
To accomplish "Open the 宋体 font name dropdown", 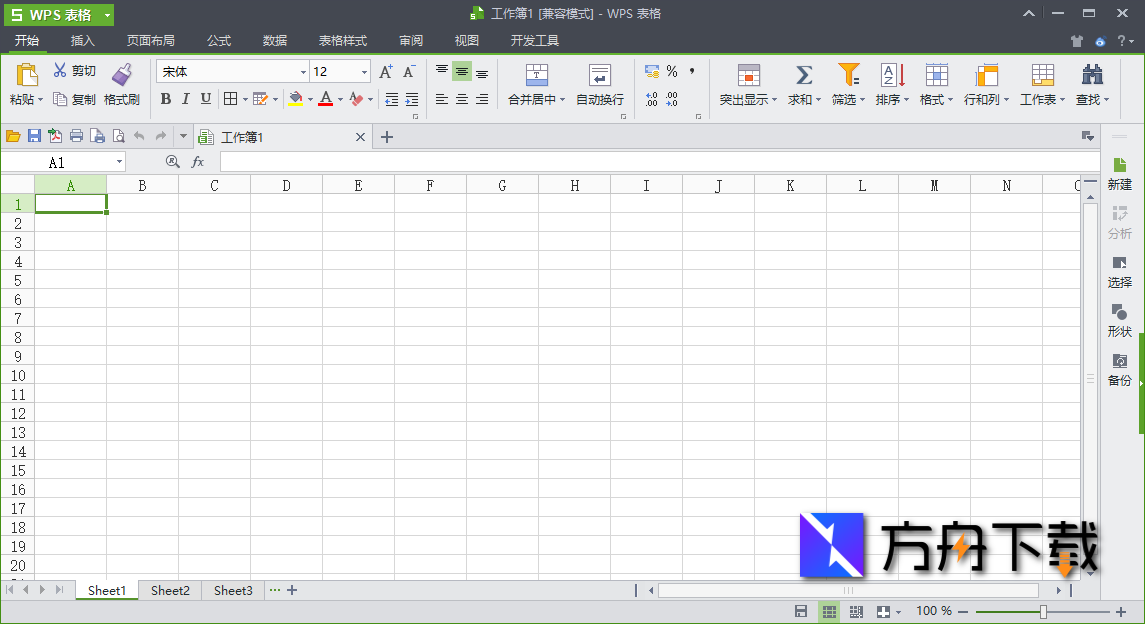I will tap(303, 71).
